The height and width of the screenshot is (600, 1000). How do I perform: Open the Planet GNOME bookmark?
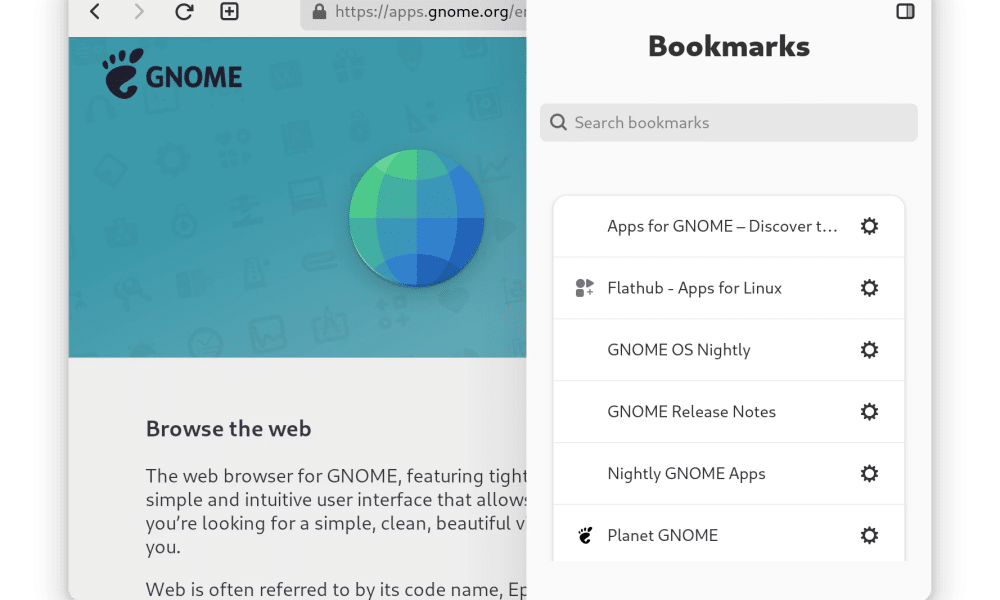point(728,534)
